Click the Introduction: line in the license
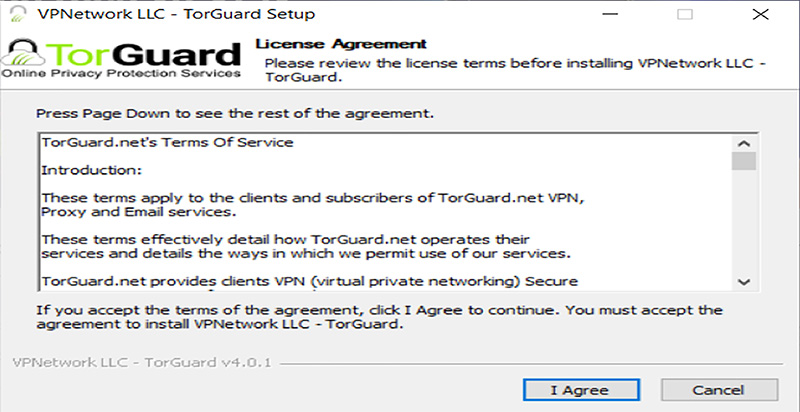800x412 pixels. (x=91, y=170)
